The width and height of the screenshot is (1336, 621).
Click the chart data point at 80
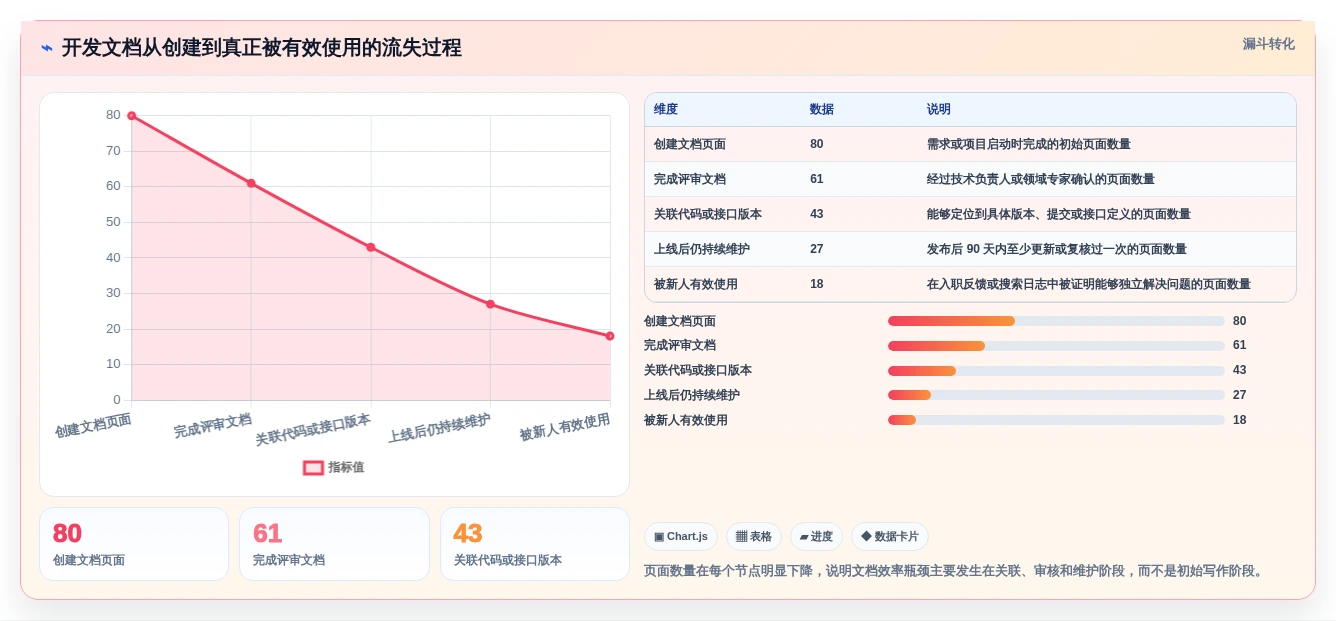click(x=131, y=116)
